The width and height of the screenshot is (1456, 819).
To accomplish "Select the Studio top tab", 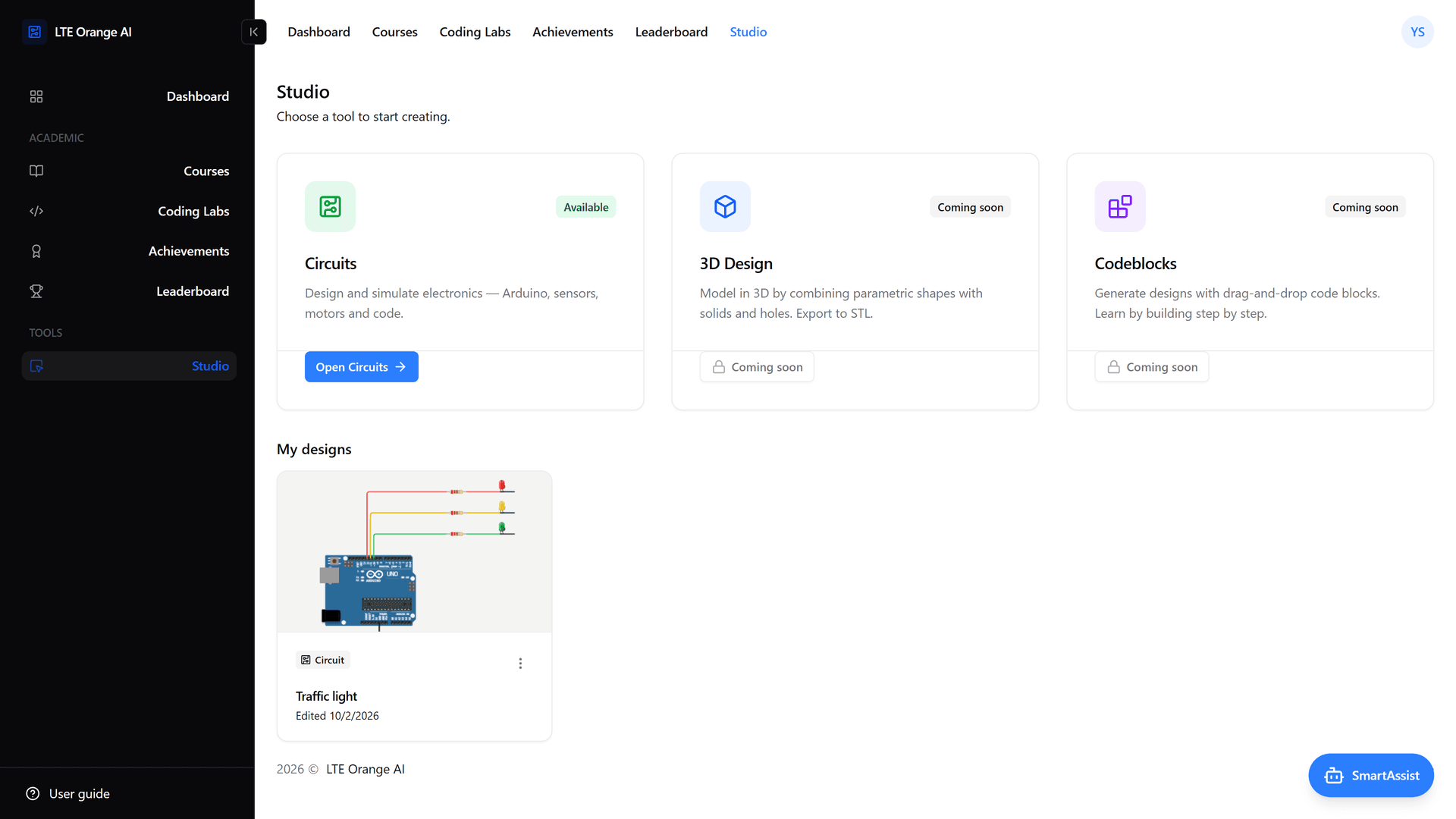I will click(x=748, y=32).
